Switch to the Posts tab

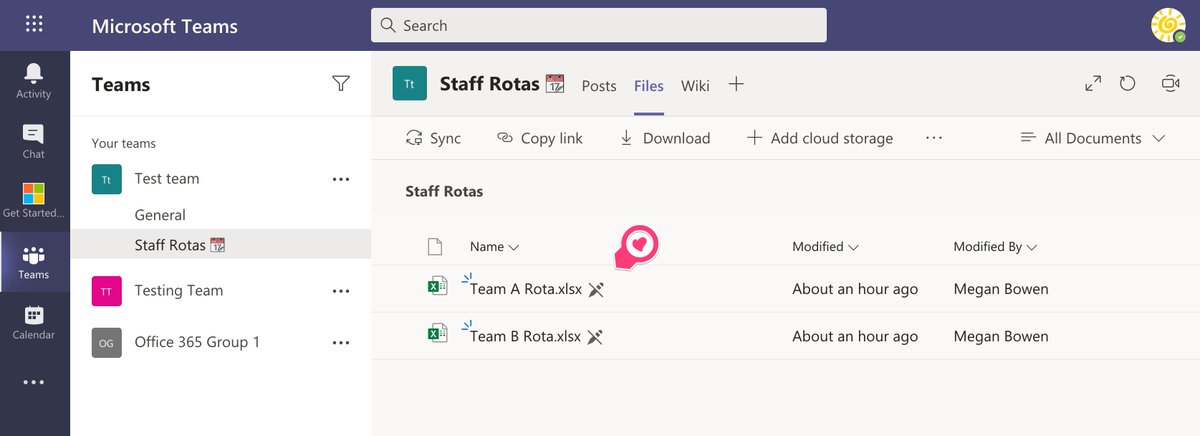click(x=599, y=86)
